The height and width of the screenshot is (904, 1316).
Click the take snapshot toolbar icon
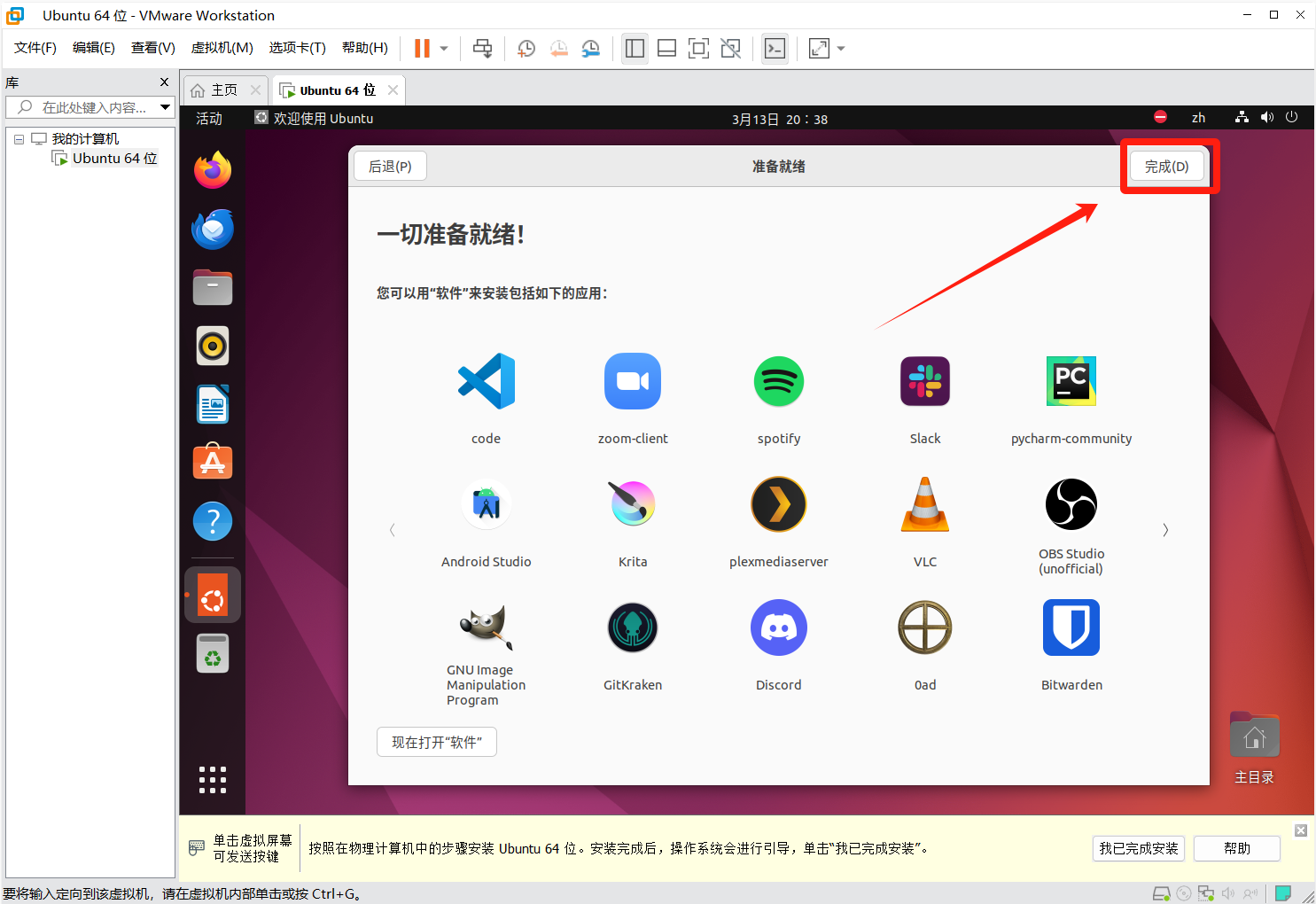[x=526, y=49]
